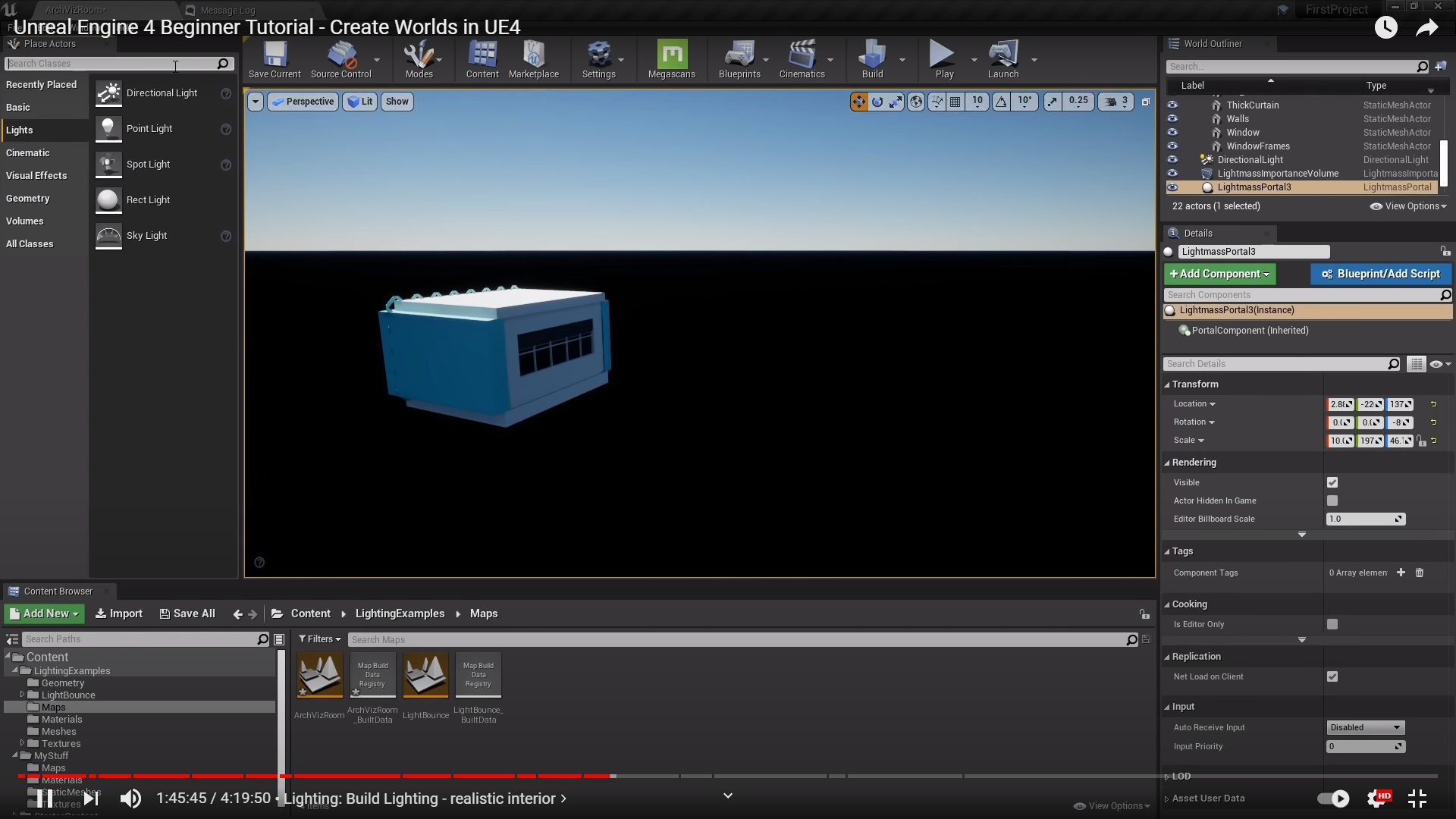Collapse the Transform section
This screenshot has width=1456, height=819.
click(x=1194, y=384)
